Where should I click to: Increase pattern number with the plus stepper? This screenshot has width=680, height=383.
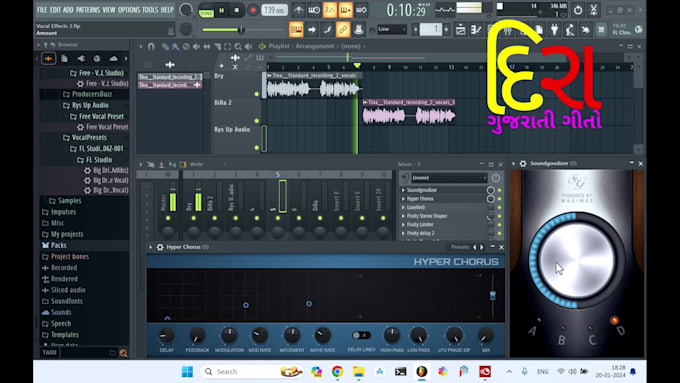point(446,29)
